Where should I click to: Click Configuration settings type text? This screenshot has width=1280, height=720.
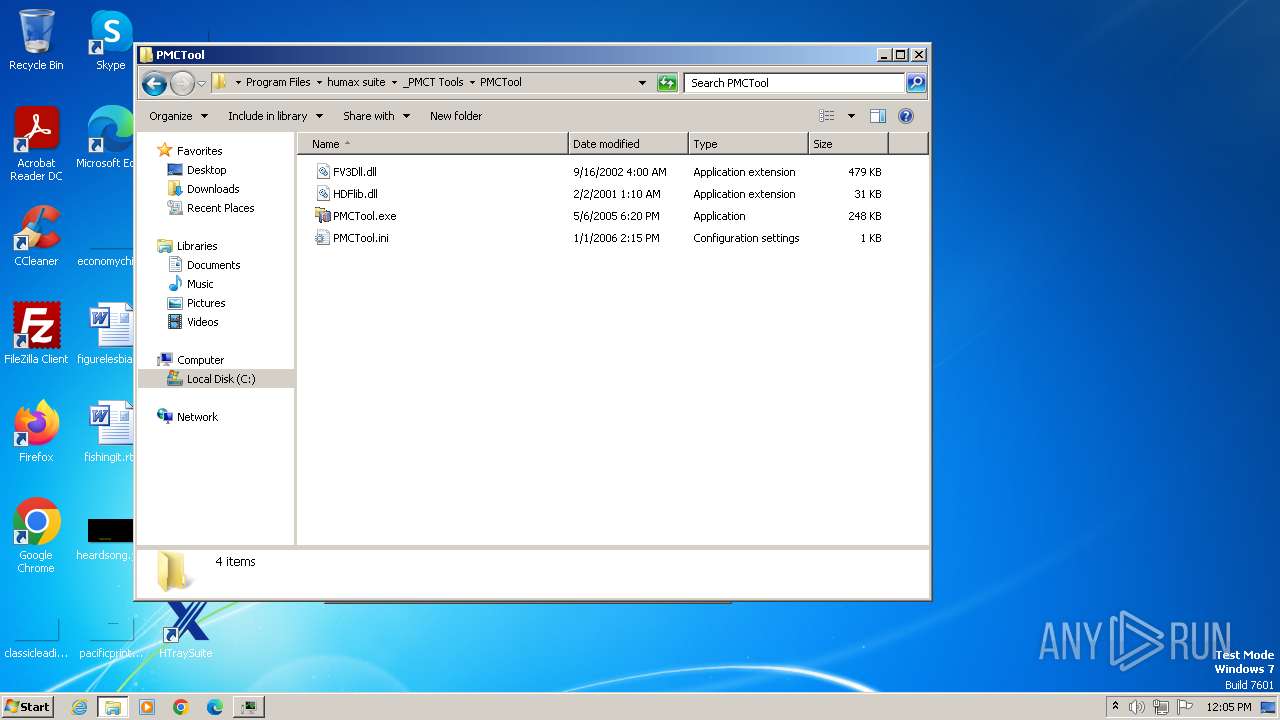tap(746, 238)
